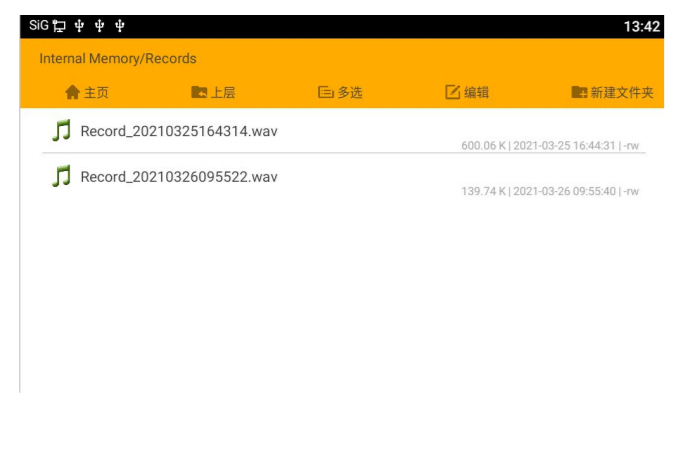This screenshot has height=462, width=699.
Task: Click the music note icon of Record_20210326095522.wav
Action: tap(62, 176)
